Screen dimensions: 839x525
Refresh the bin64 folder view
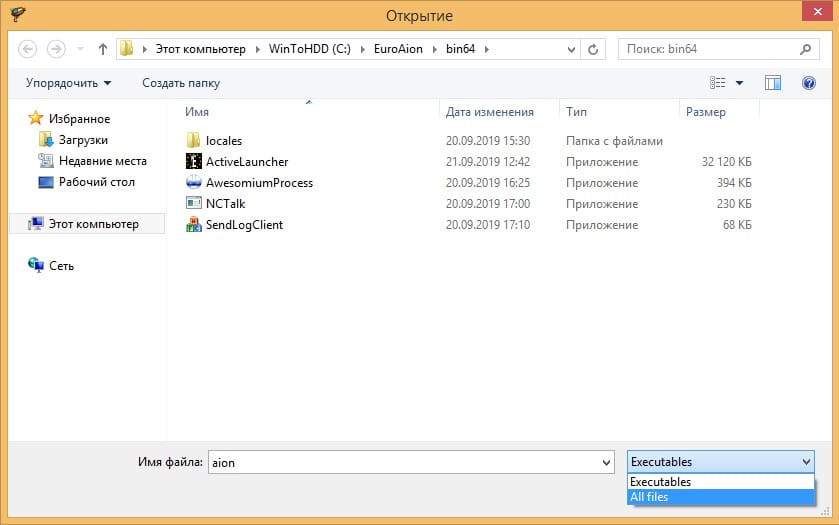[x=593, y=48]
